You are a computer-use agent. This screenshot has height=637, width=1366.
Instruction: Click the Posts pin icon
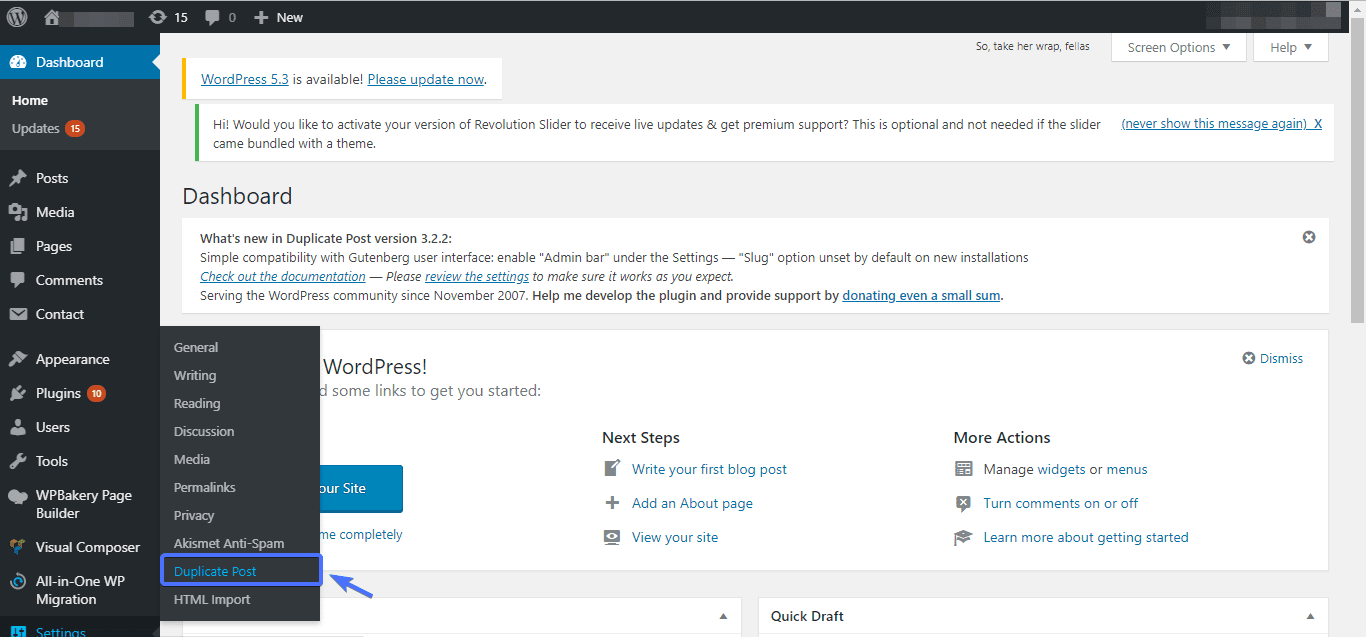(18, 178)
